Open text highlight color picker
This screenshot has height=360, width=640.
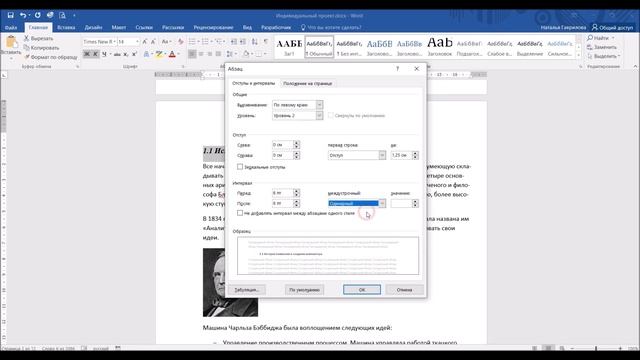tap(159, 54)
